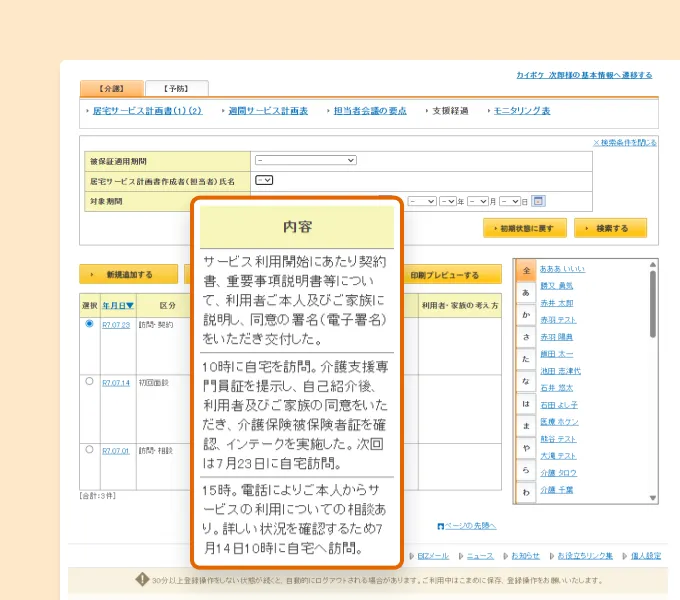The width and height of the screenshot is (680, 600).
Task: Open the R7.07.14 date link
Action: tap(116, 383)
